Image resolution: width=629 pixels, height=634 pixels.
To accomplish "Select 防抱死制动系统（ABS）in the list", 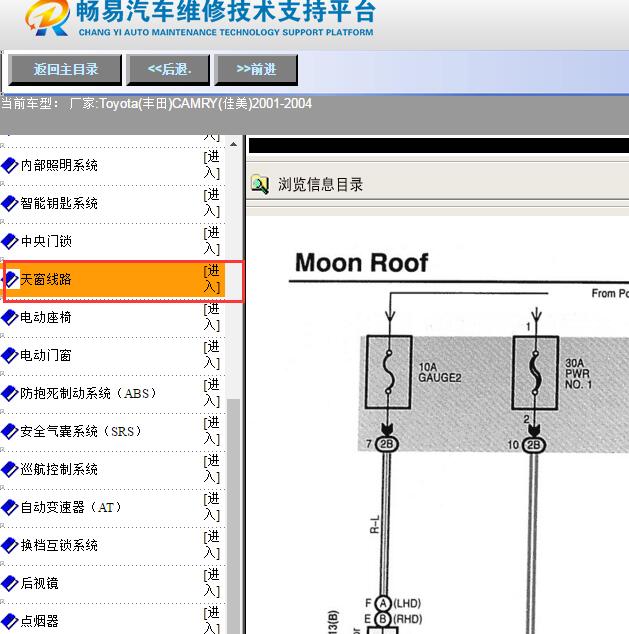I will tap(88, 393).
